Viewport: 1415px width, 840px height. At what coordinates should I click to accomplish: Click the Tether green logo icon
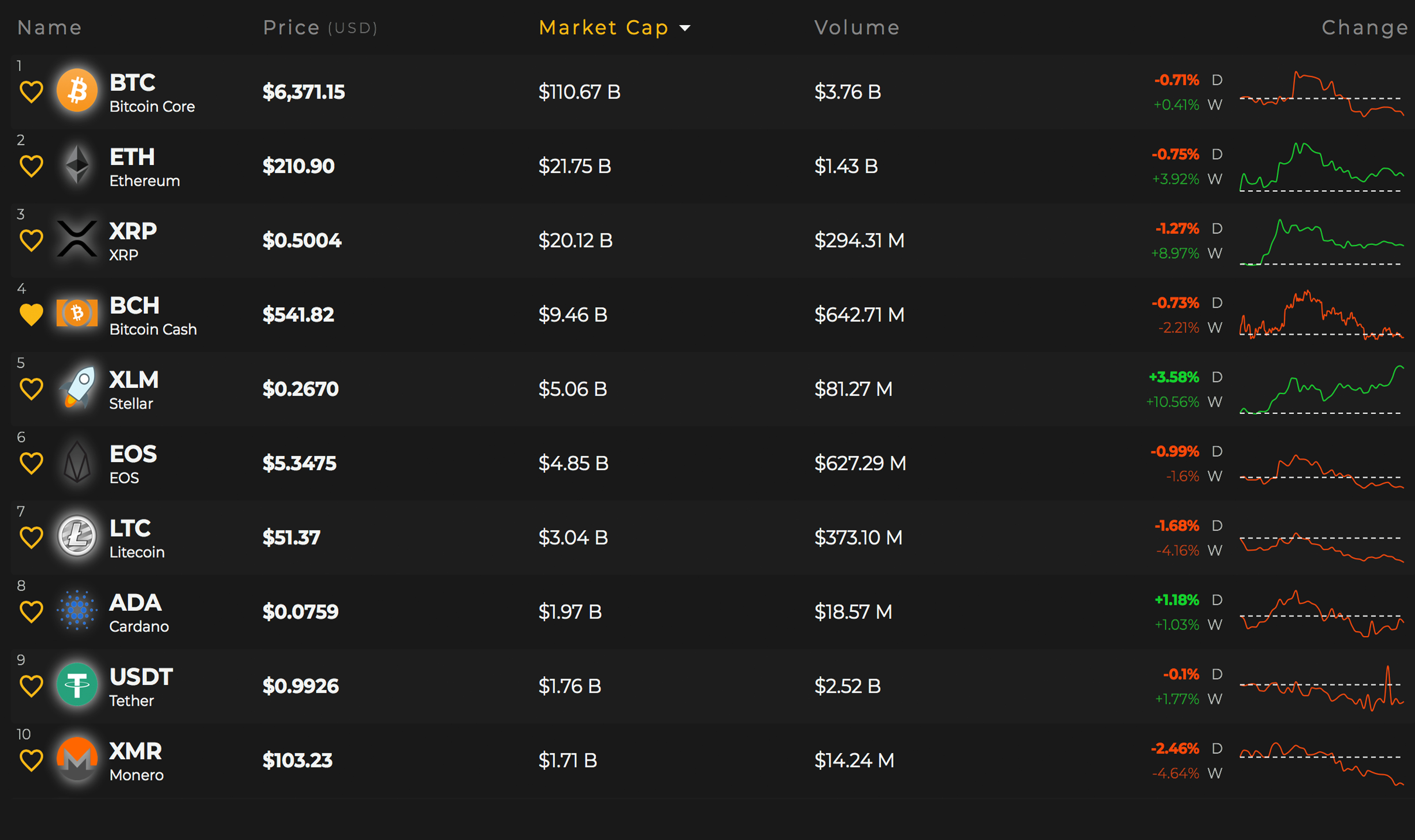[x=77, y=685]
